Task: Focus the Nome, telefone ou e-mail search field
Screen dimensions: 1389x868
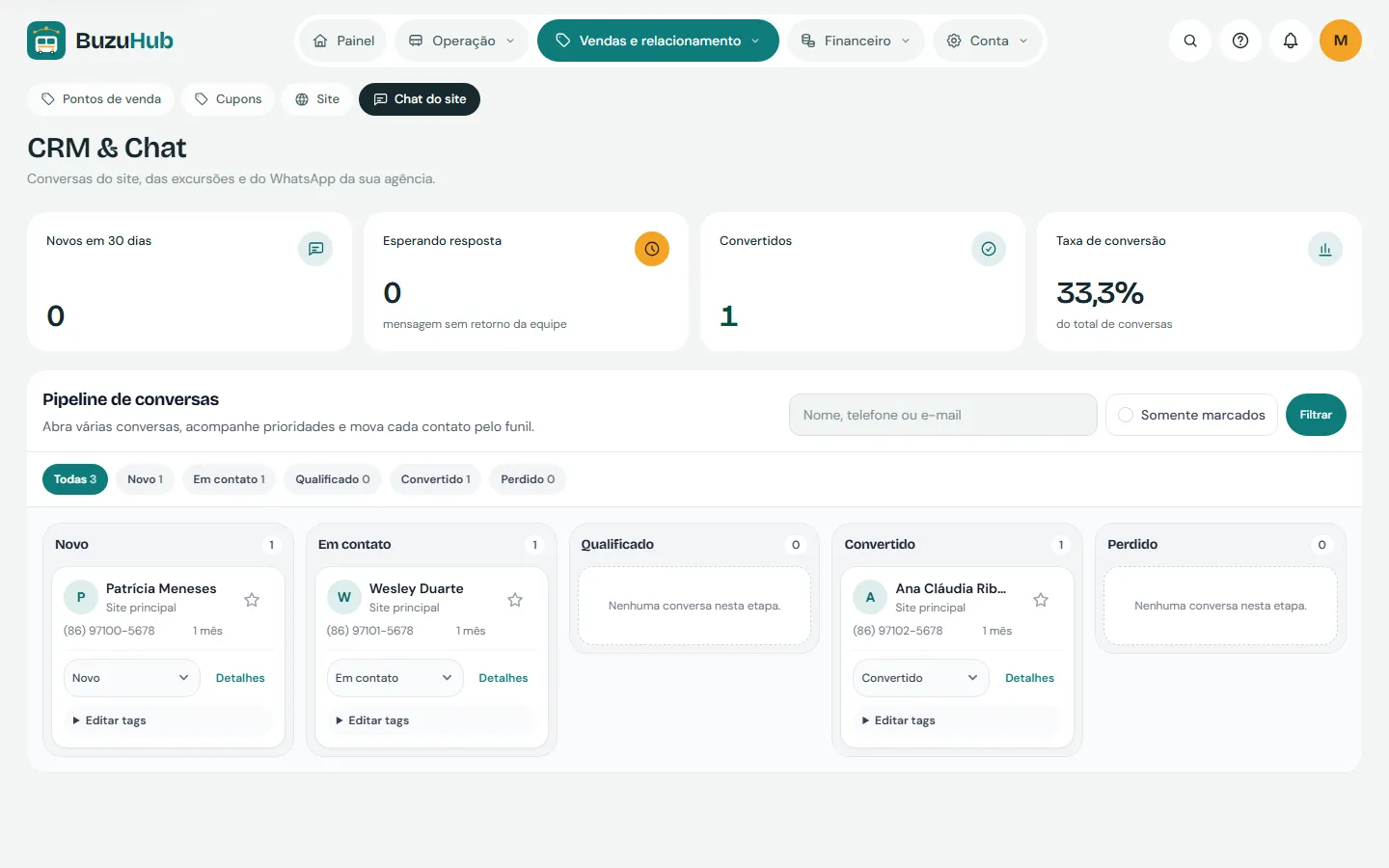Action: tap(942, 415)
